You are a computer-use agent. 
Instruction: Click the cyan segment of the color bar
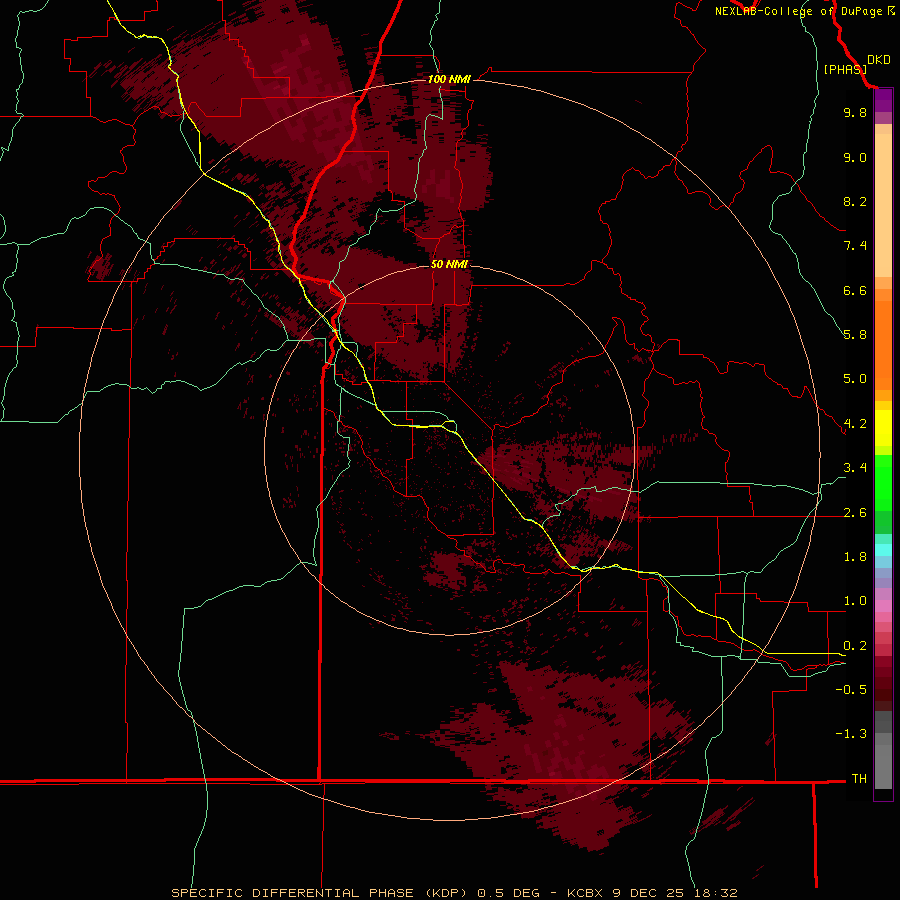[x=883, y=550]
